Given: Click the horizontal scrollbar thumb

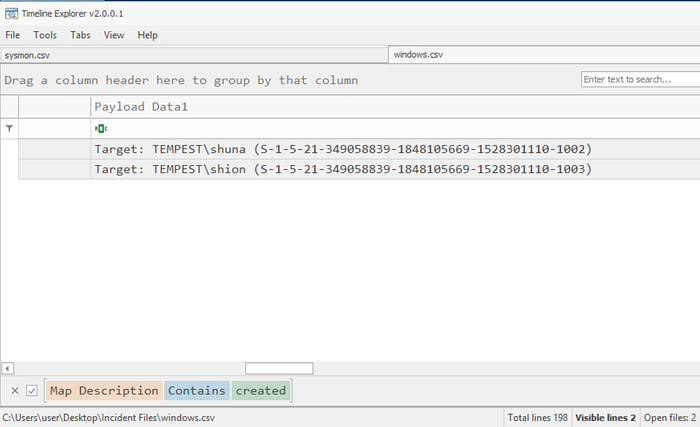Looking at the screenshot, I should pyautogui.click(x=279, y=368).
